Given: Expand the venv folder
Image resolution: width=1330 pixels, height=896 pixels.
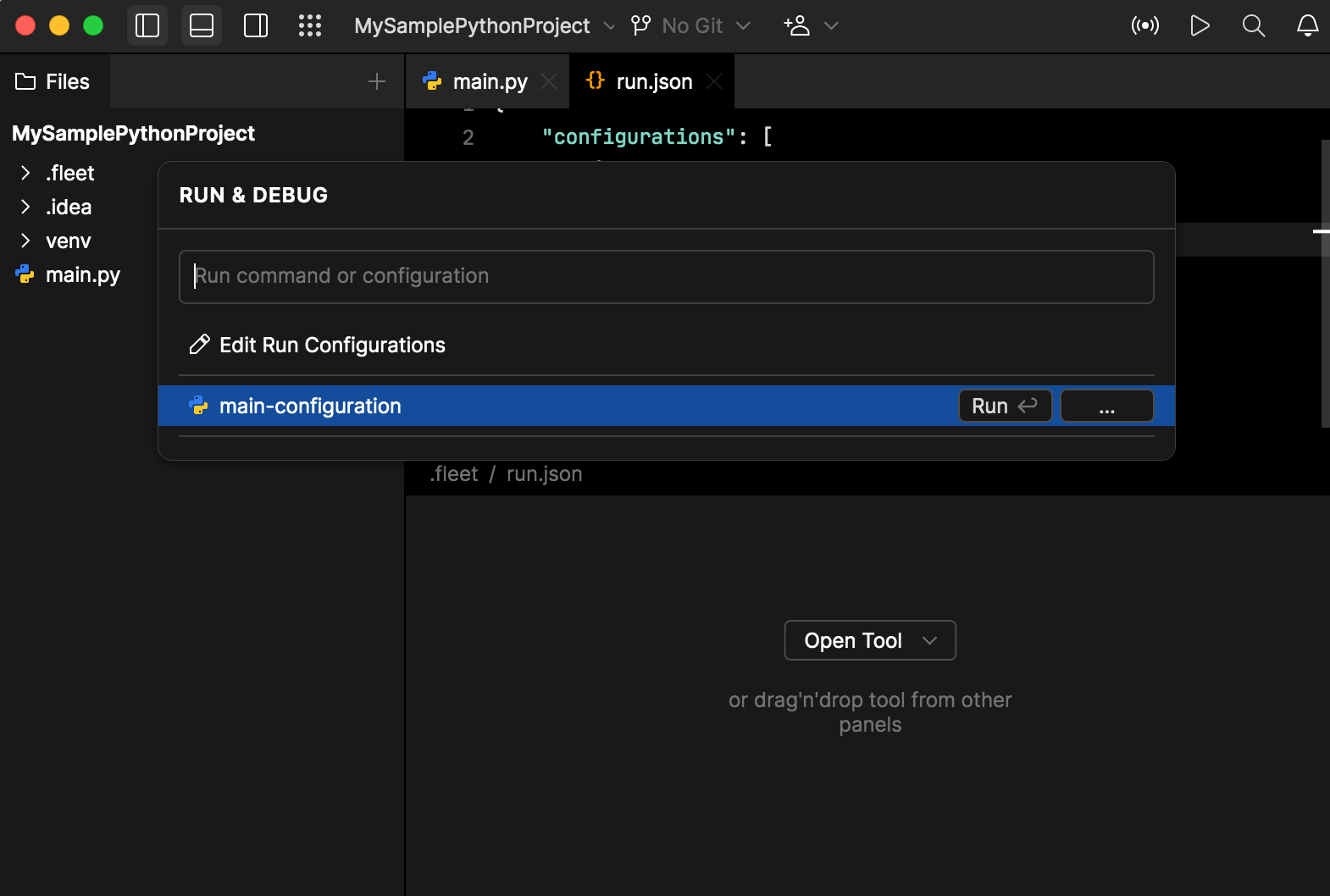Looking at the screenshot, I should click(x=25, y=241).
